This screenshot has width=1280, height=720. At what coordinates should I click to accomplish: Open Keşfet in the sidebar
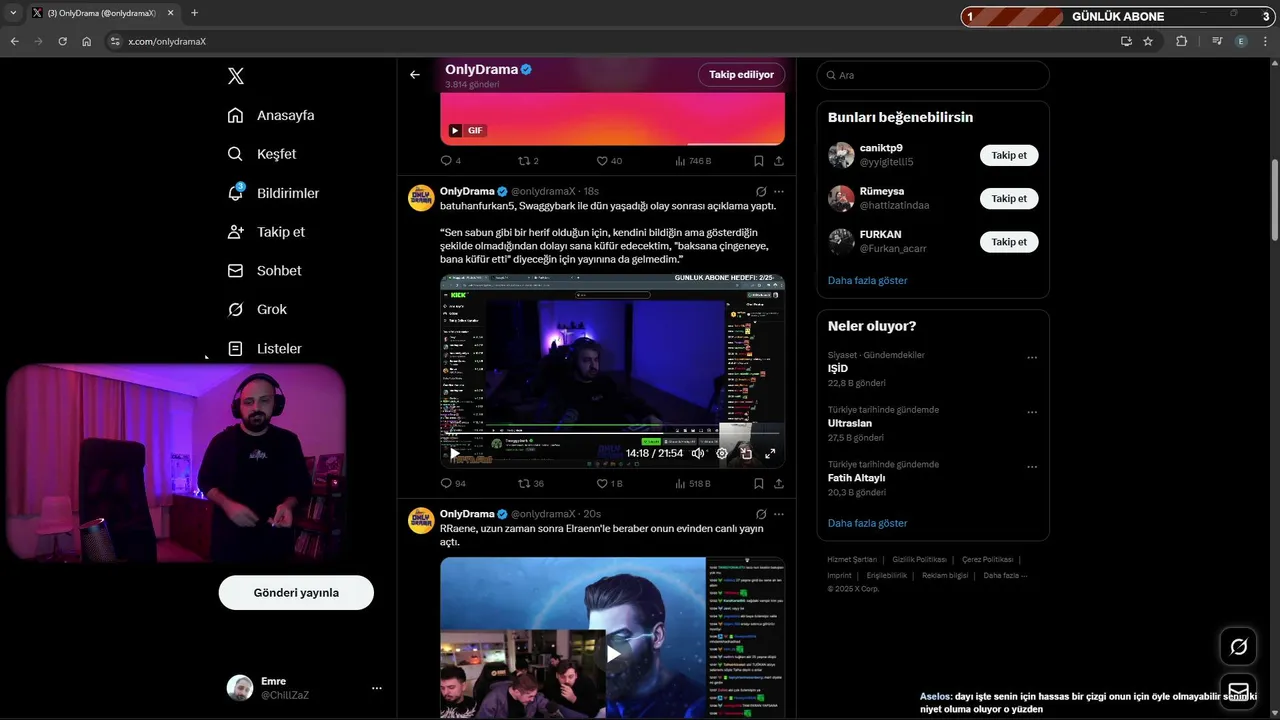pyautogui.click(x=262, y=154)
